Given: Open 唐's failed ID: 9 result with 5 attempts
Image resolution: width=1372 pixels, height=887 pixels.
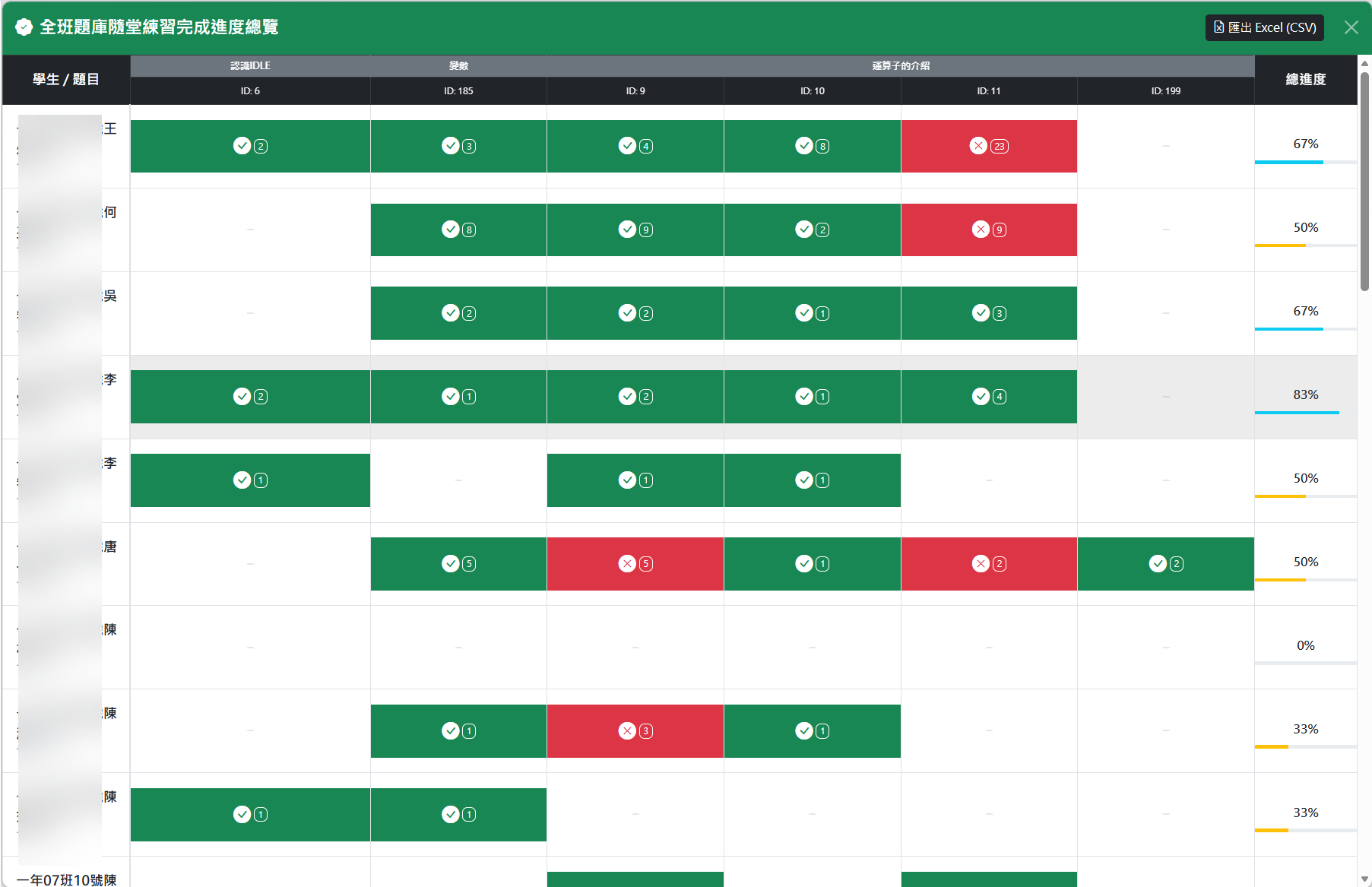Looking at the screenshot, I should 627,563.
